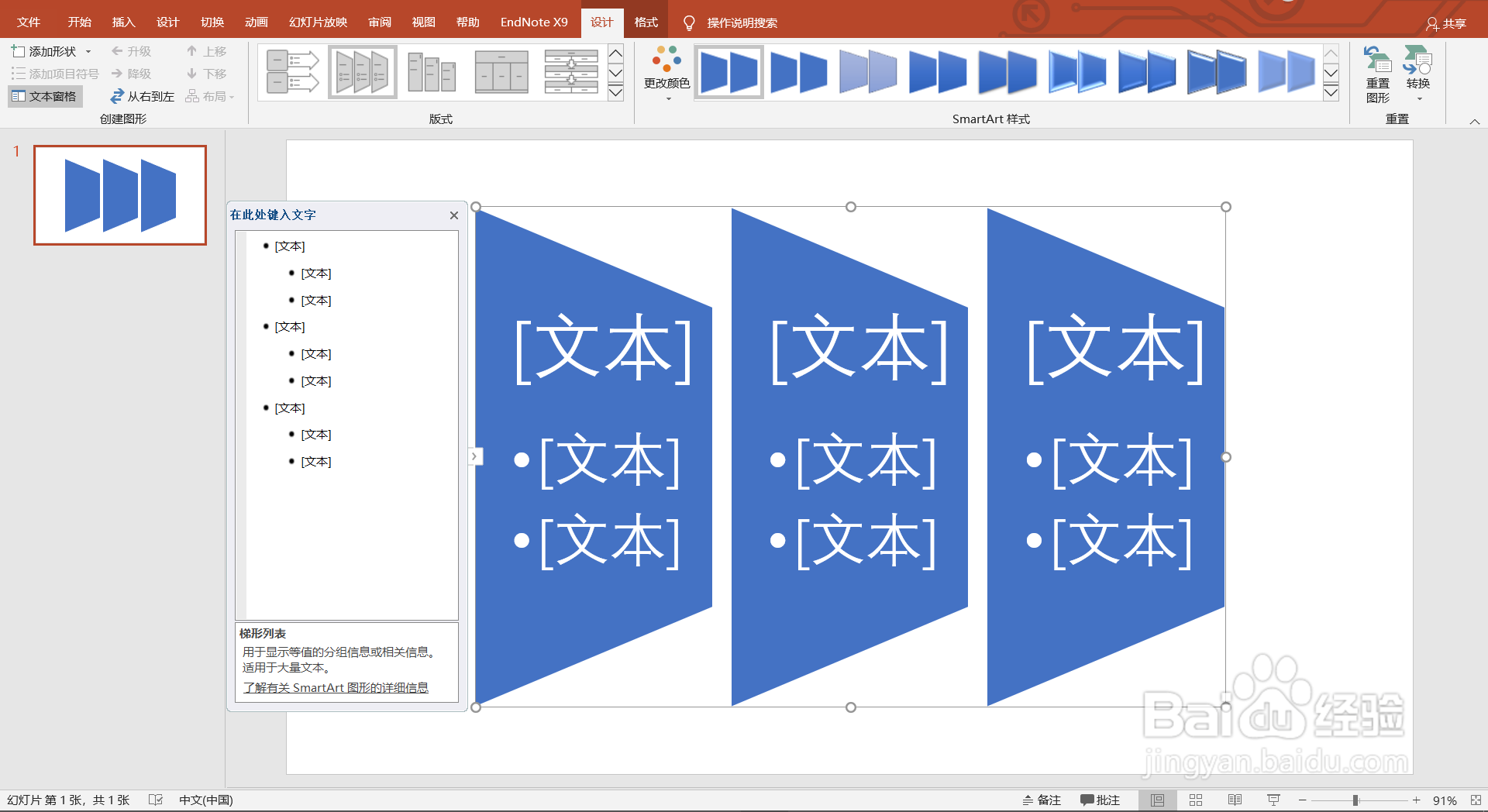Click Move Down (下移)
Viewport: 1488px width, 812px height.
(x=206, y=74)
